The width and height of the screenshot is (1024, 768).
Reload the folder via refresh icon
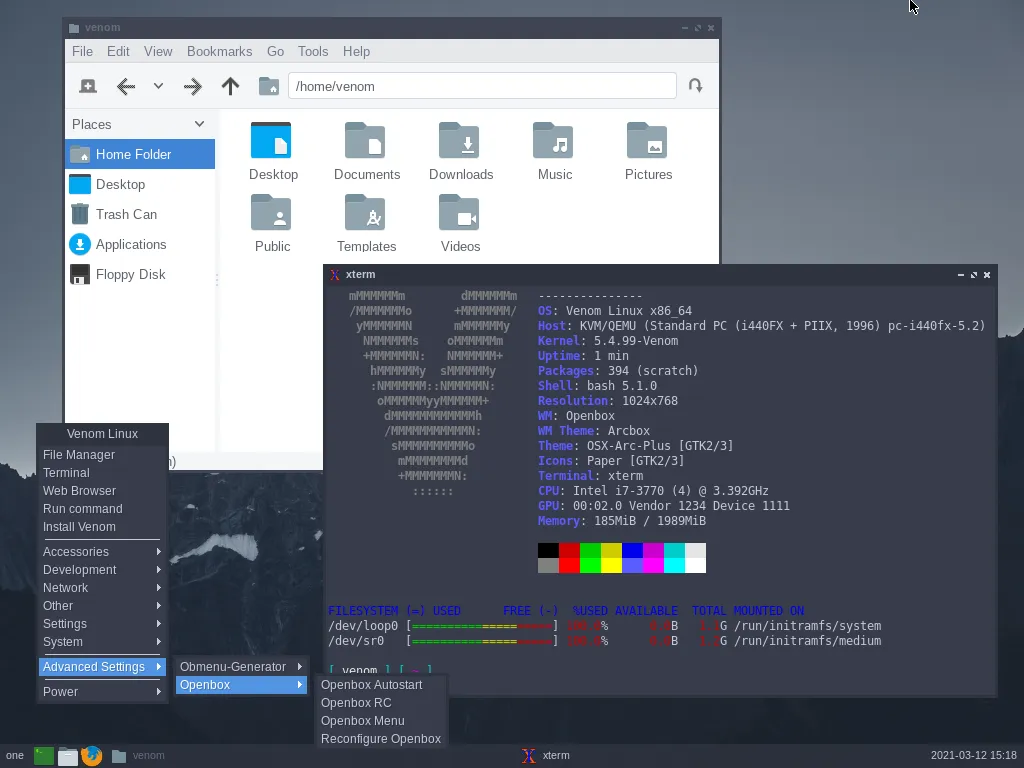tap(696, 86)
